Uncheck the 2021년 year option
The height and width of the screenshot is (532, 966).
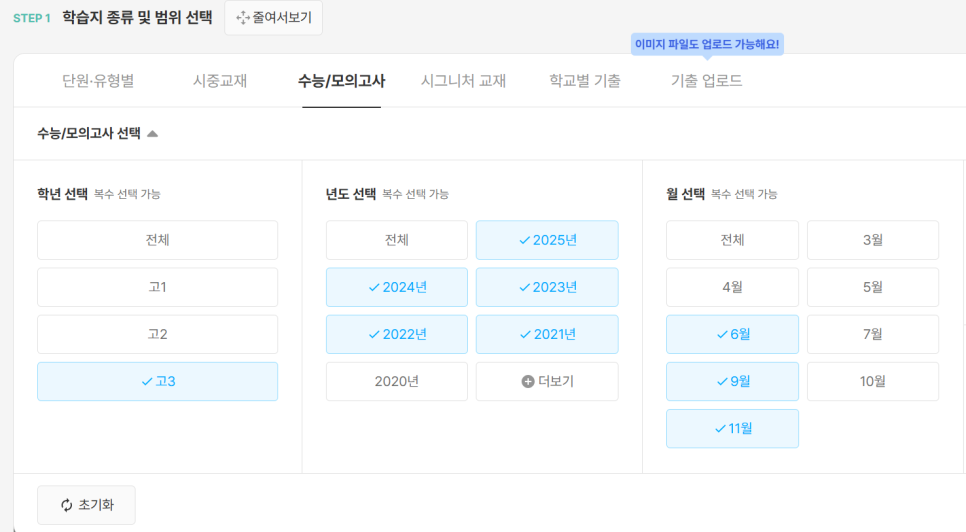(547, 334)
